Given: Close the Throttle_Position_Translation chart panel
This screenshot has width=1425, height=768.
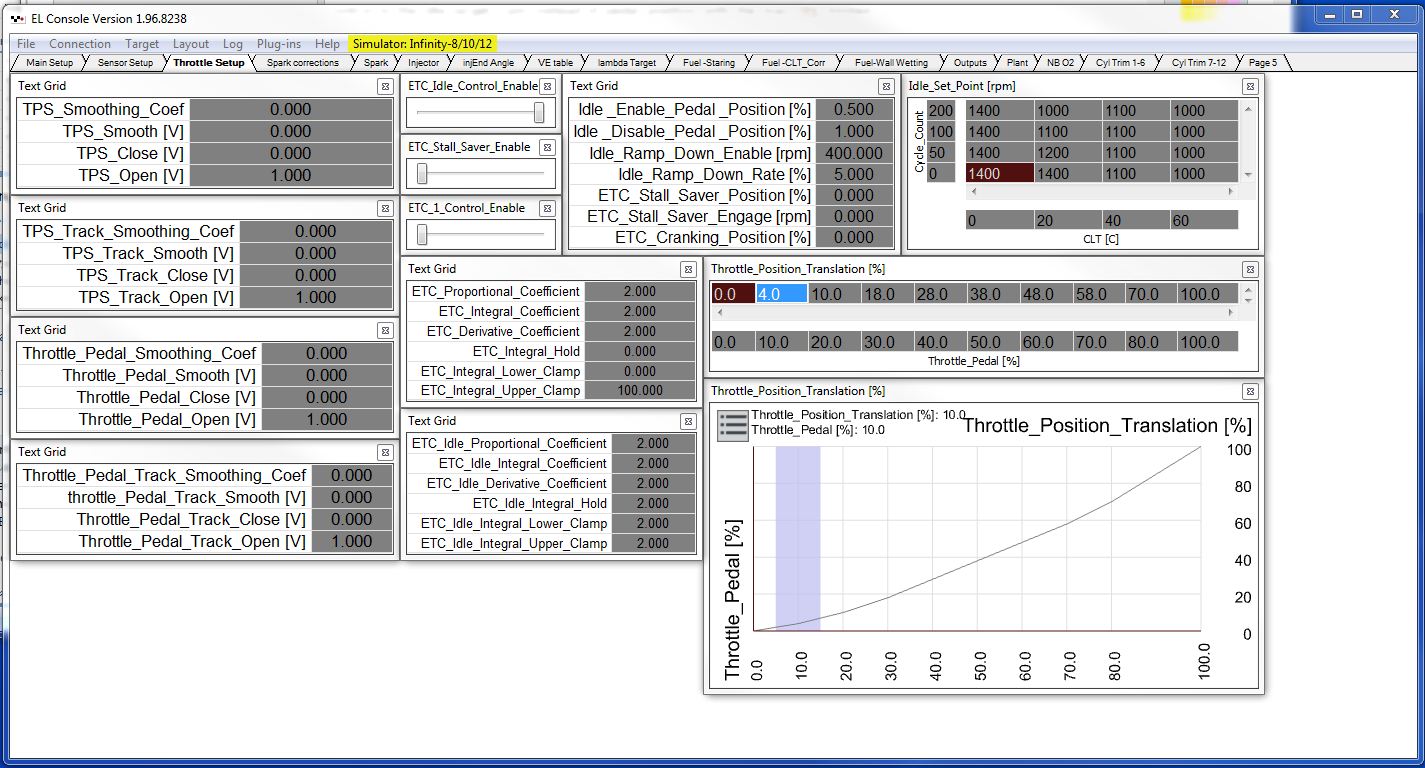Looking at the screenshot, I should [1249, 392].
